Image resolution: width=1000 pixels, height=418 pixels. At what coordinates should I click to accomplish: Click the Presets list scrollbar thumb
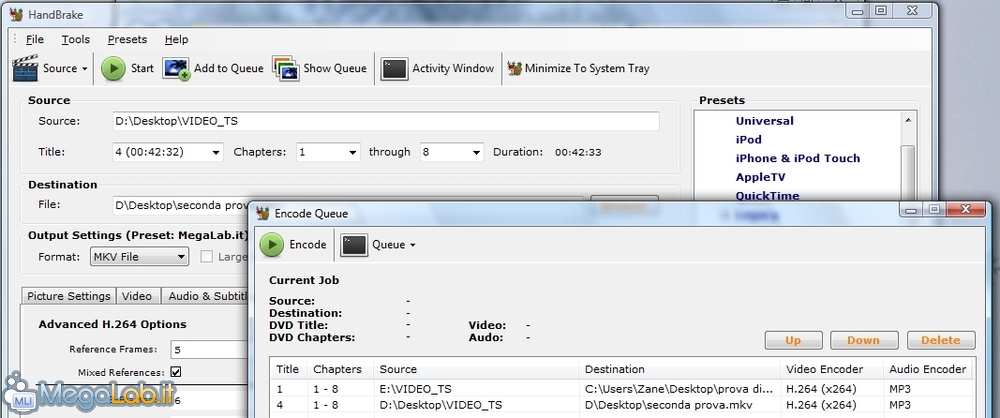pos(908,172)
